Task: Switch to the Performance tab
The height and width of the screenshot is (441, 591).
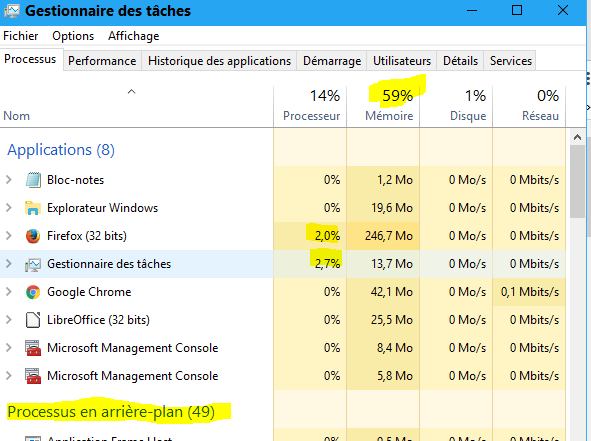Action: (102, 61)
